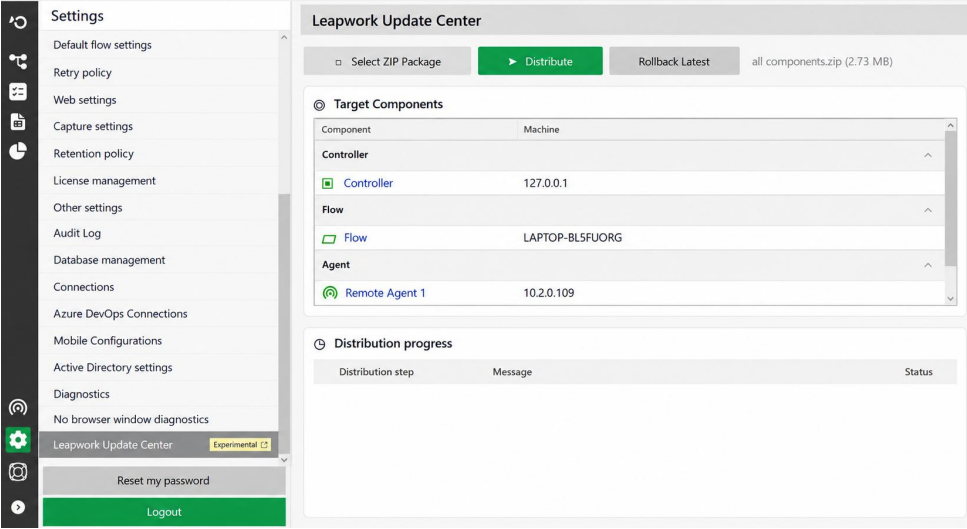Click the Distribution step column header
Image resolution: width=967 pixels, height=529 pixels.
coord(376,372)
